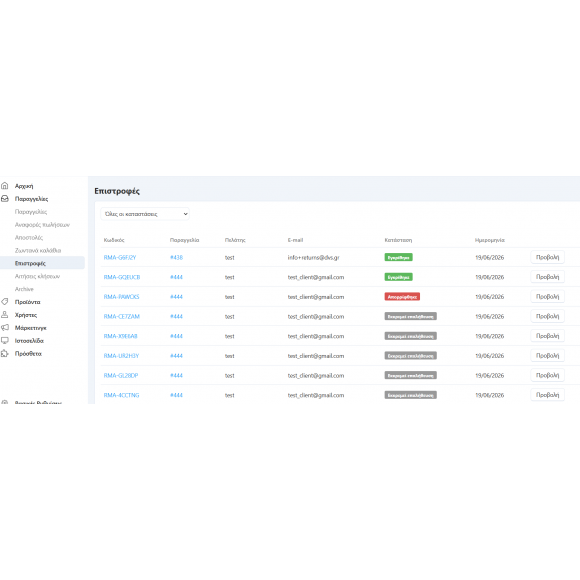
Task: Click Προβολή button for RMA-G6FJ2Y row
Action: [547, 257]
